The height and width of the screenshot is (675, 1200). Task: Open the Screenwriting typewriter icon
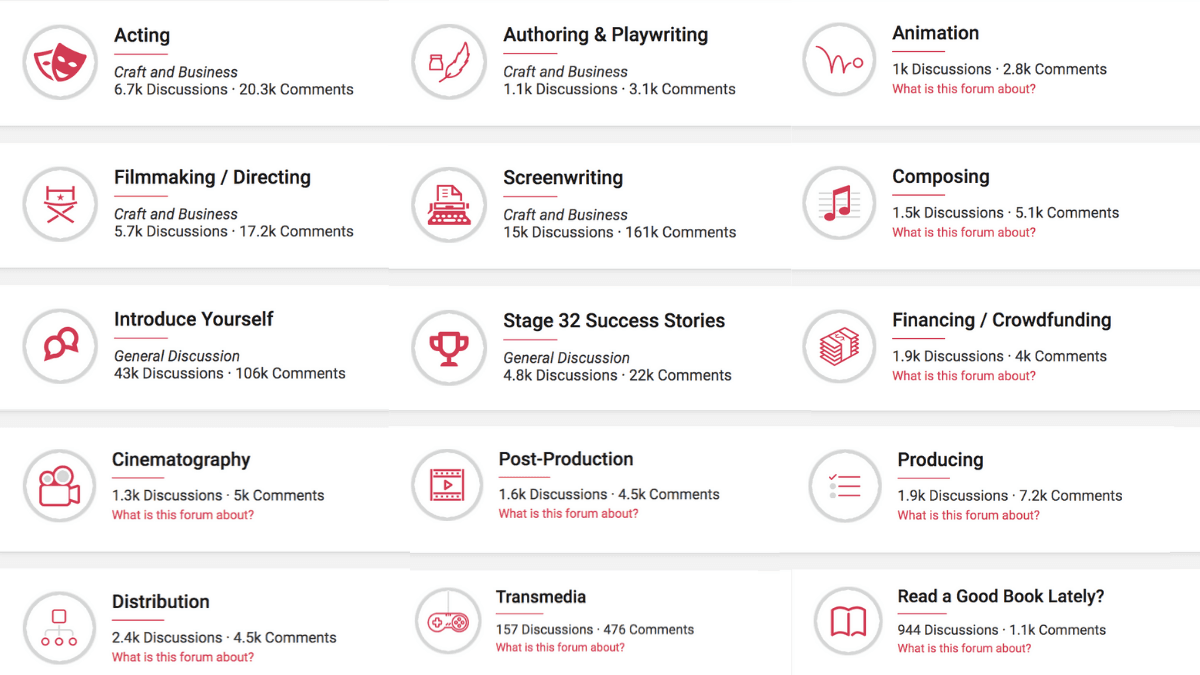[x=449, y=205]
